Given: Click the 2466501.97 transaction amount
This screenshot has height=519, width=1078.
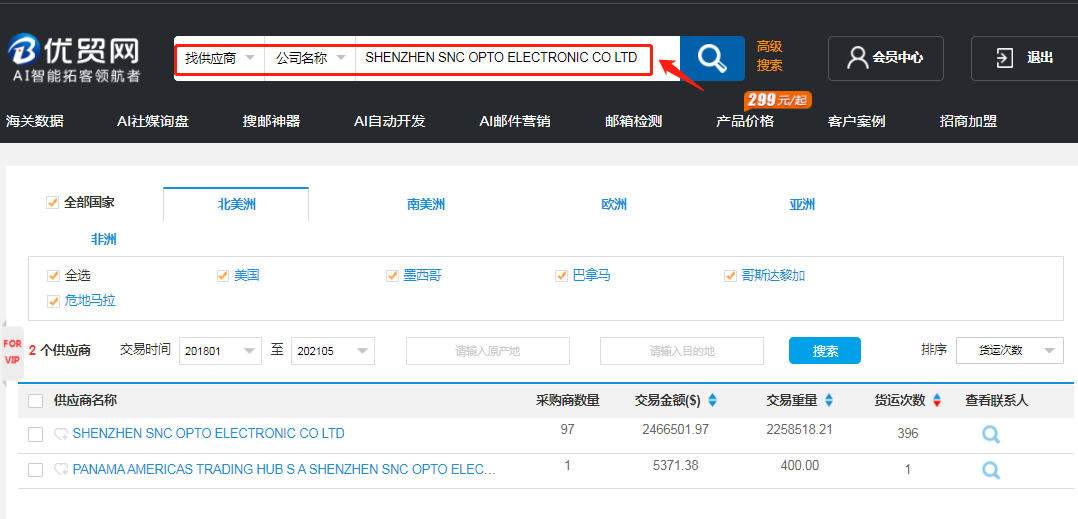Looking at the screenshot, I should click(x=675, y=430).
